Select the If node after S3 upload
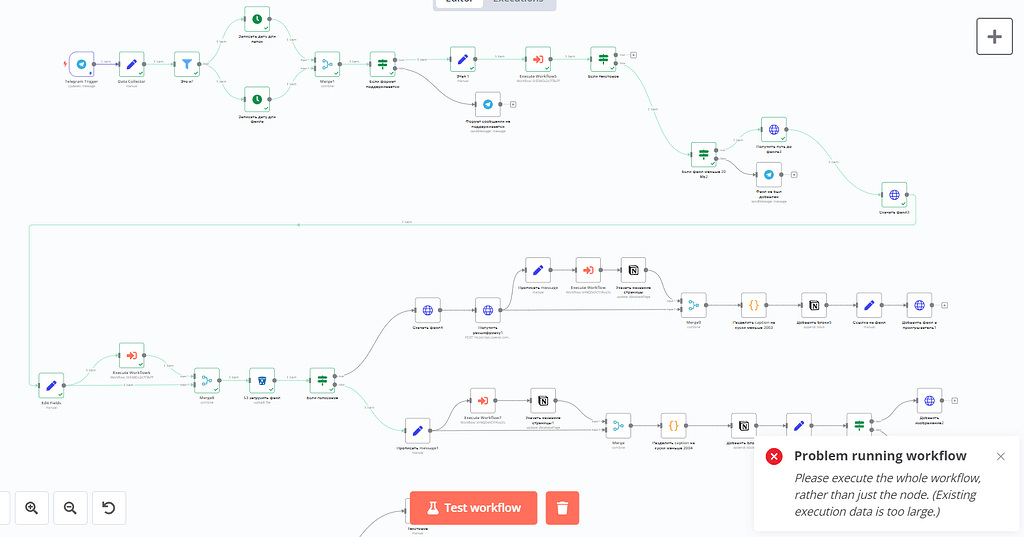The height and width of the screenshot is (537, 1024). tap(322, 380)
